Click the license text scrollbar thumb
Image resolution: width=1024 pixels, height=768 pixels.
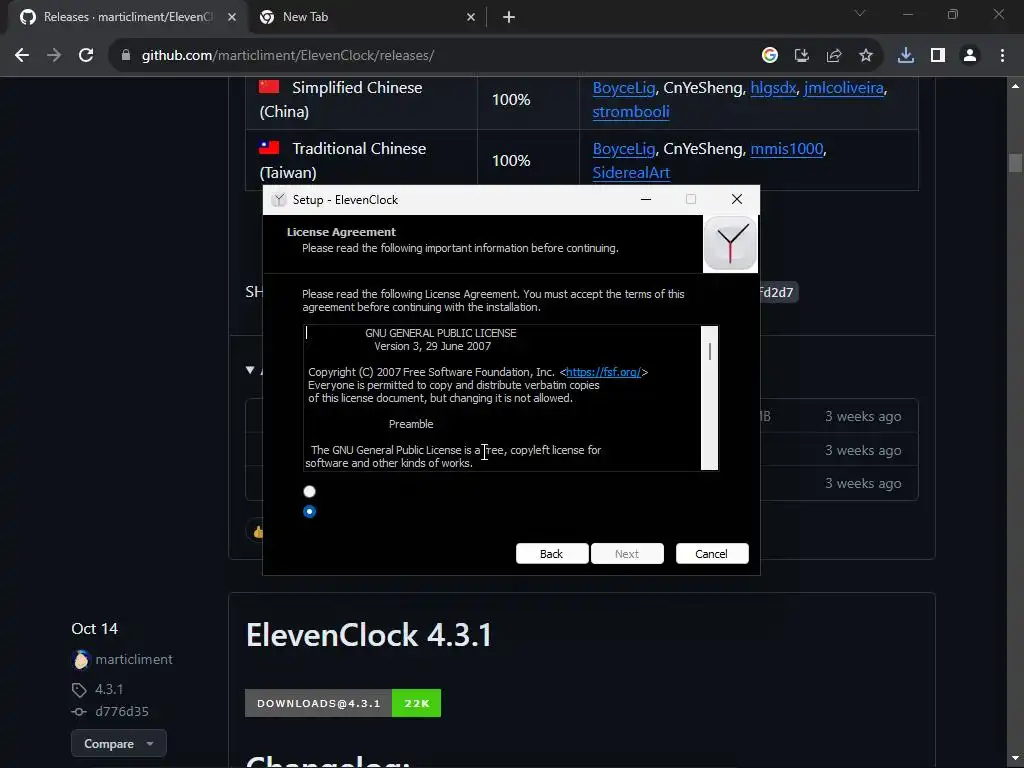pos(710,351)
